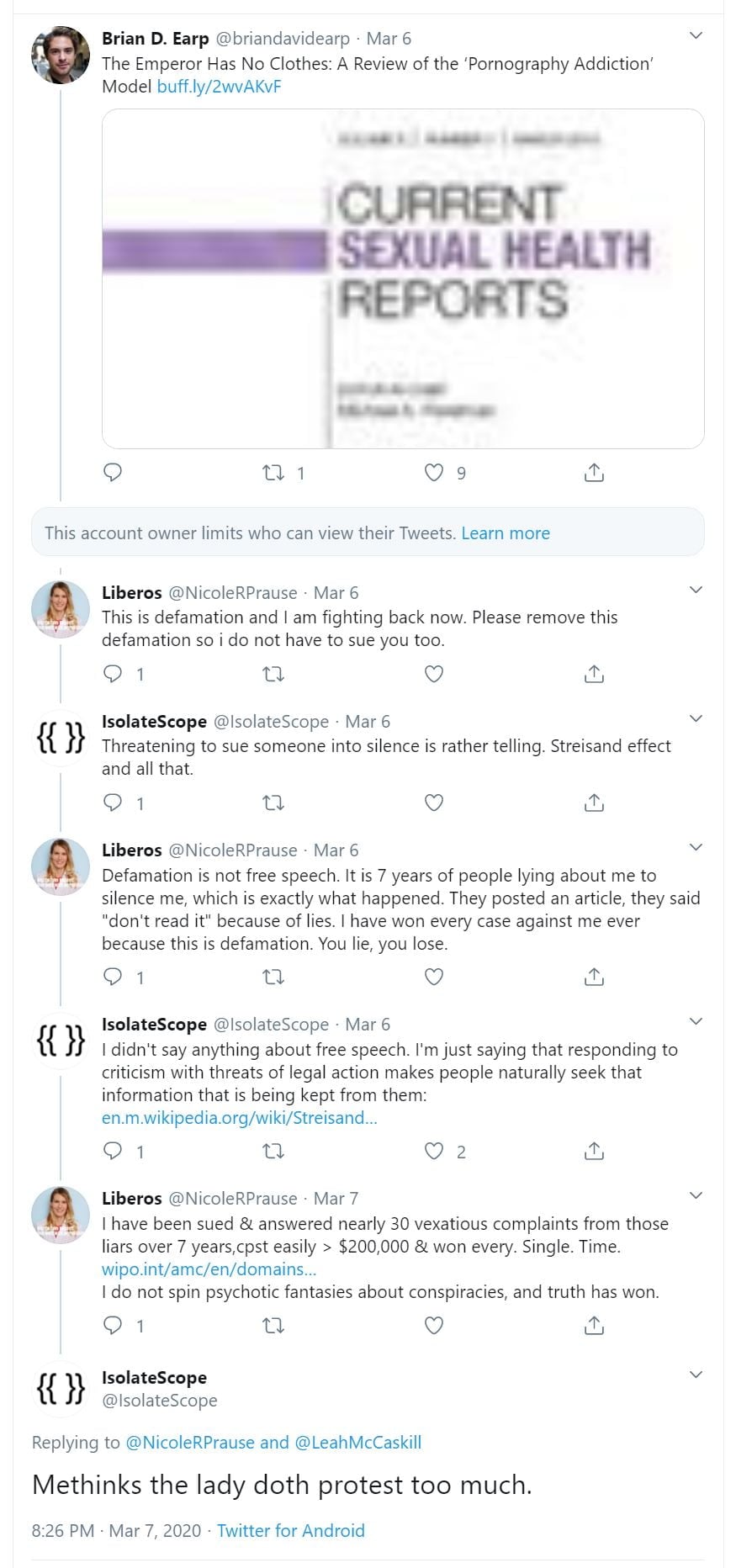Share Brian D. Earp's tweet
This screenshot has width=736, height=1568.
pyautogui.click(x=594, y=473)
